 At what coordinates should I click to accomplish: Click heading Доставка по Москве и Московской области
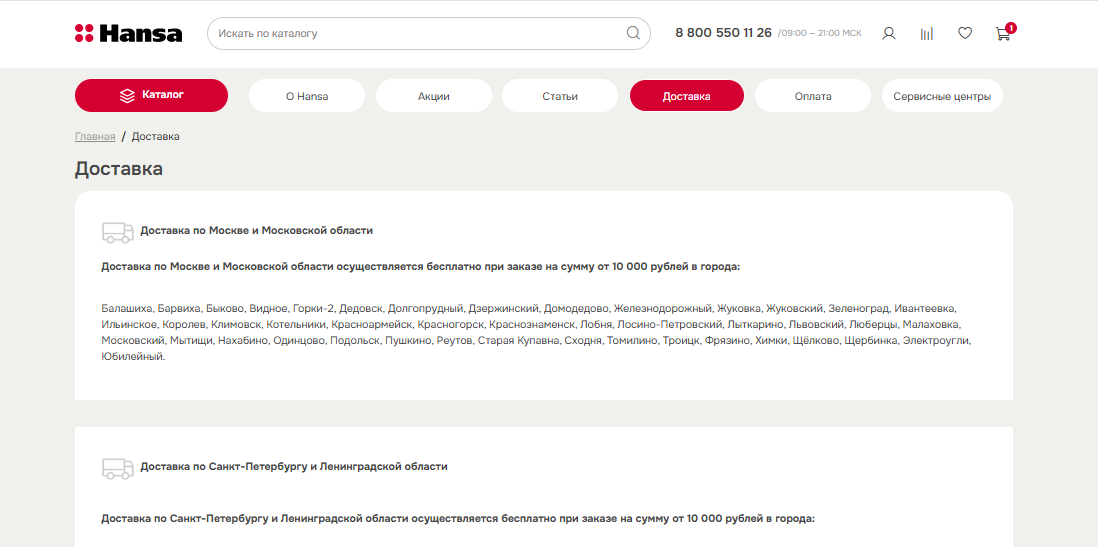click(256, 230)
